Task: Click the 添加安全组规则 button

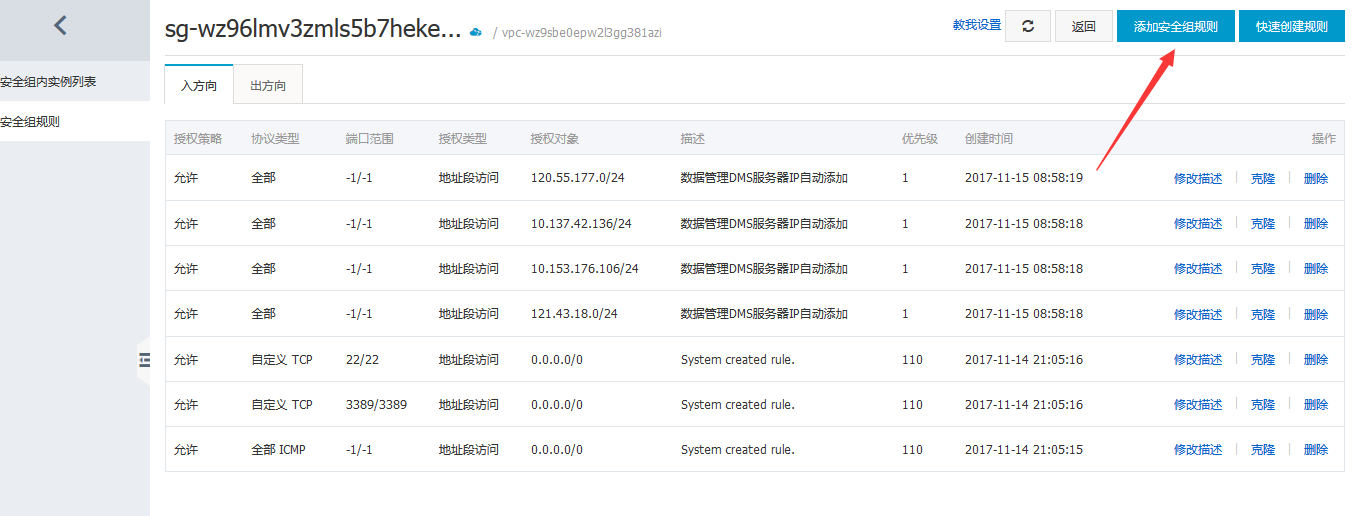Action: (x=1175, y=26)
